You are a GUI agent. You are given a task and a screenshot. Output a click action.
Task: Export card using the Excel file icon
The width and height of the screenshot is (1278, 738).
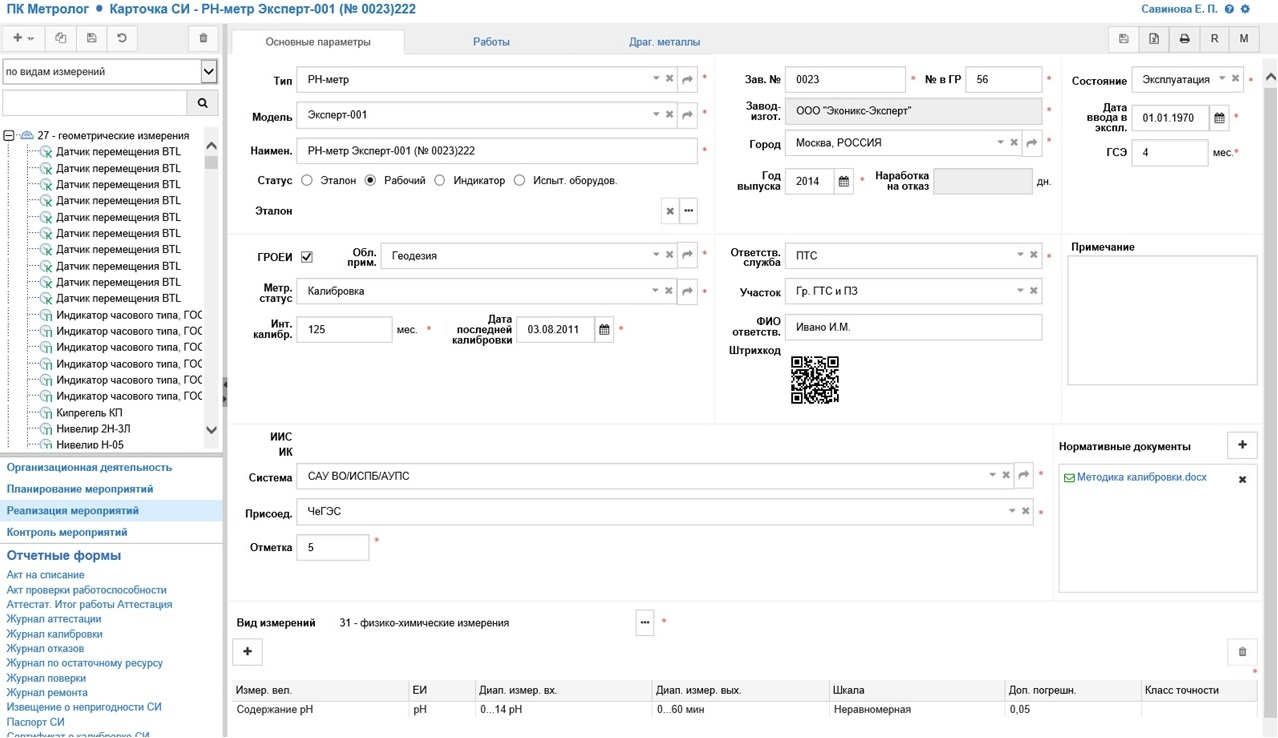[1154, 39]
